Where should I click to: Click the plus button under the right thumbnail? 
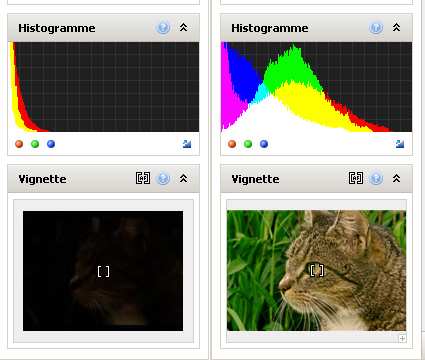click(x=402, y=338)
